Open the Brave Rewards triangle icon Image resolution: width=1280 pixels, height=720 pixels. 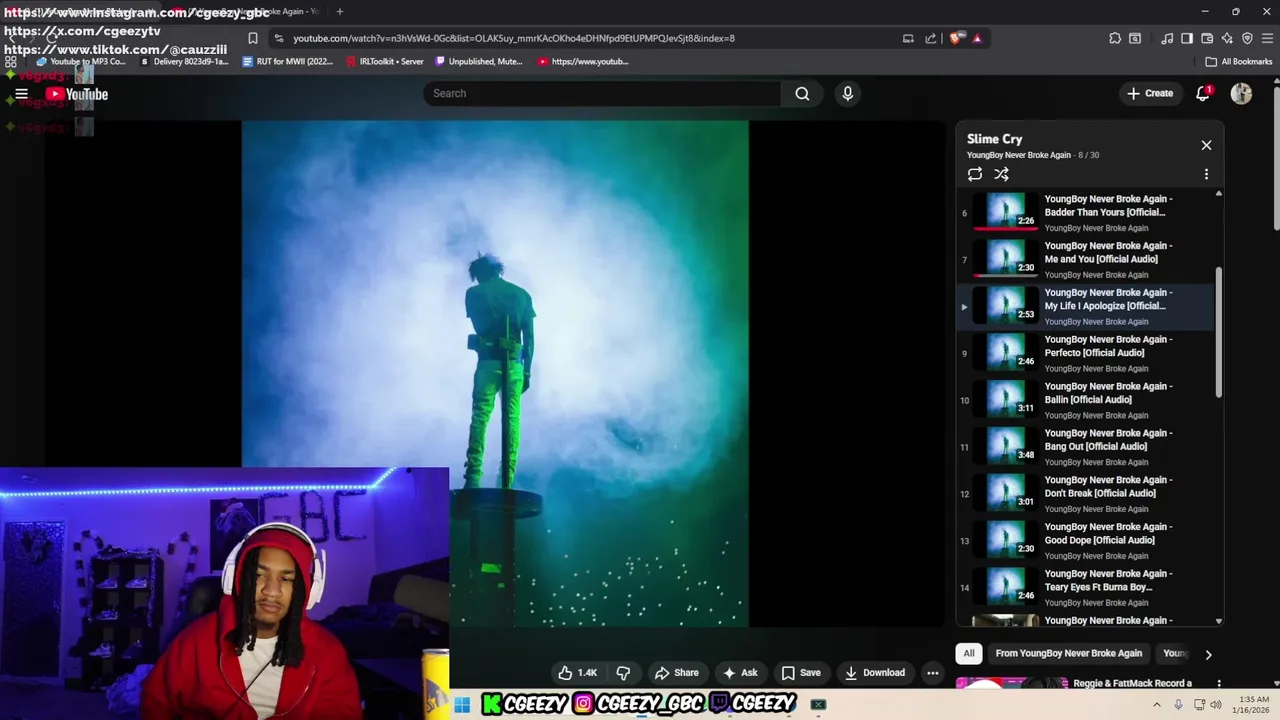click(977, 38)
